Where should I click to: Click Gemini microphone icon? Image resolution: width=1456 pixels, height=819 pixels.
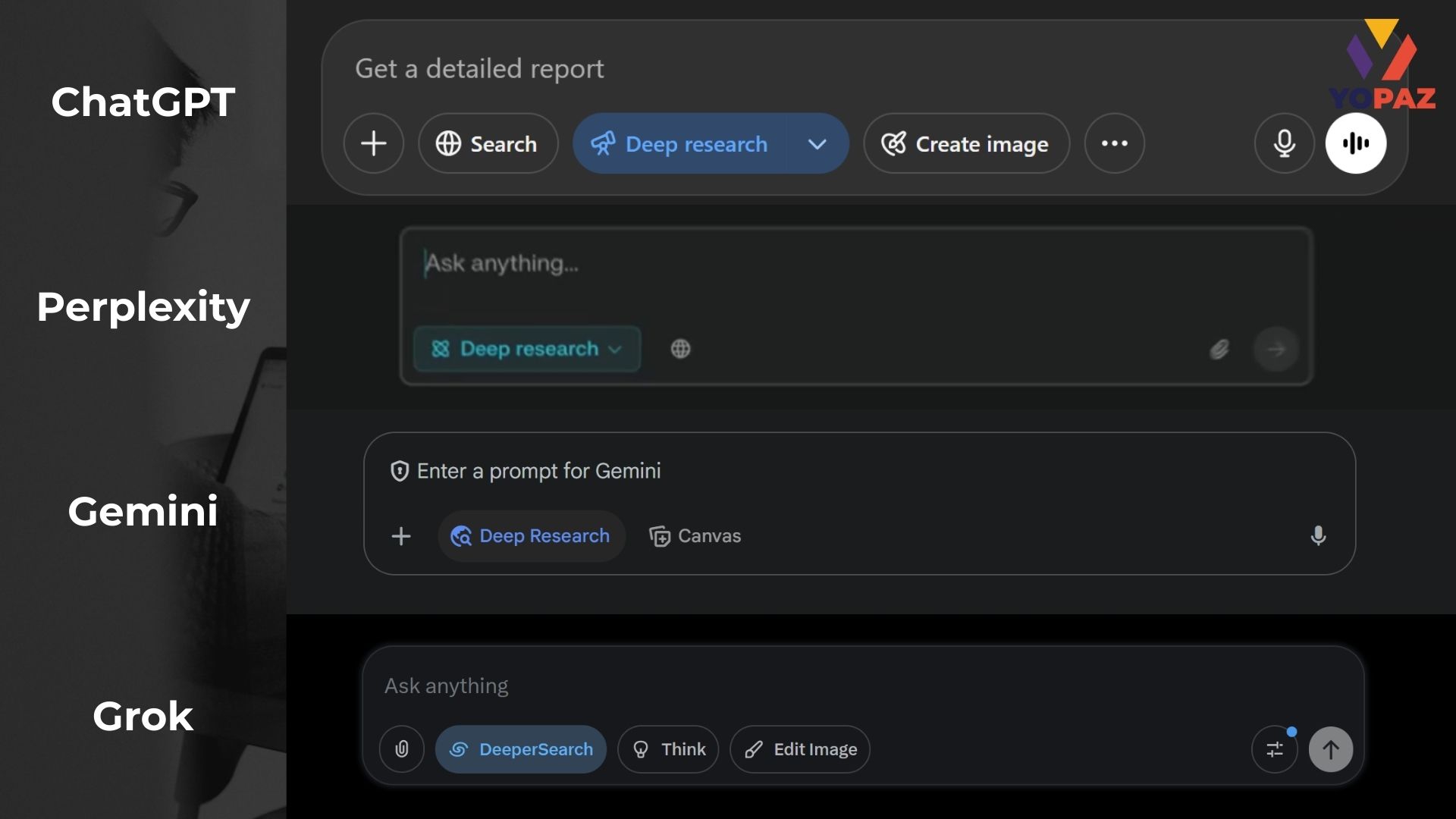tap(1318, 536)
